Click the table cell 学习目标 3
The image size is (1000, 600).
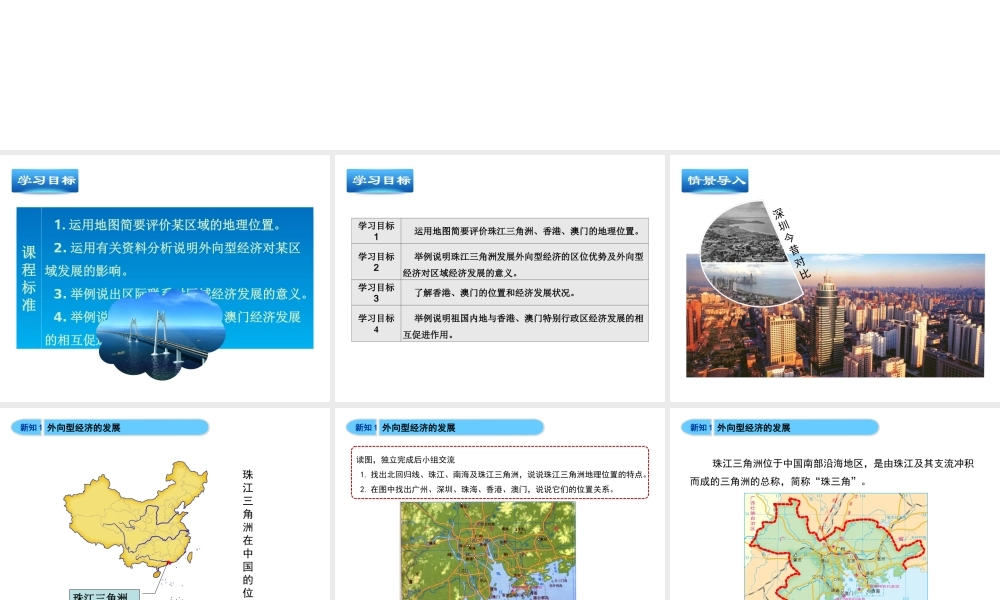pyautogui.click(x=376, y=293)
